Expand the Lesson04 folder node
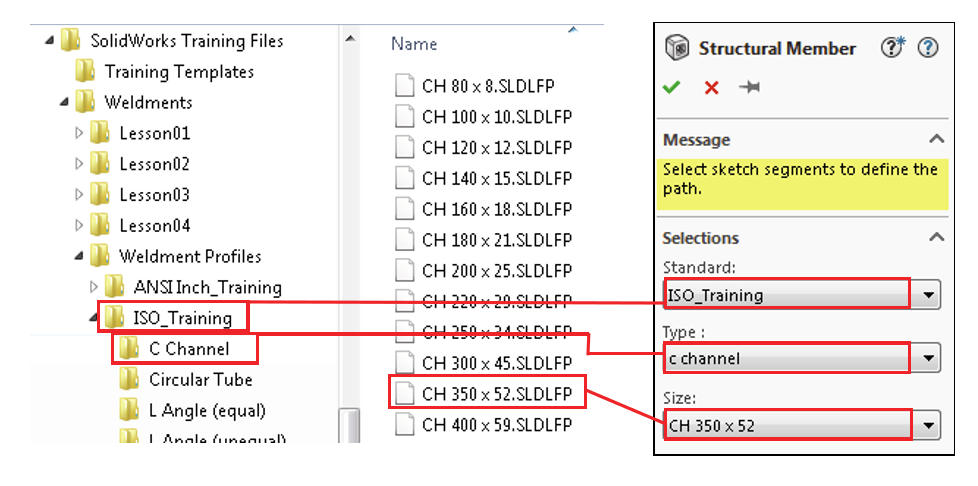This screenshot has height=486, width=978. pos(79,225)
